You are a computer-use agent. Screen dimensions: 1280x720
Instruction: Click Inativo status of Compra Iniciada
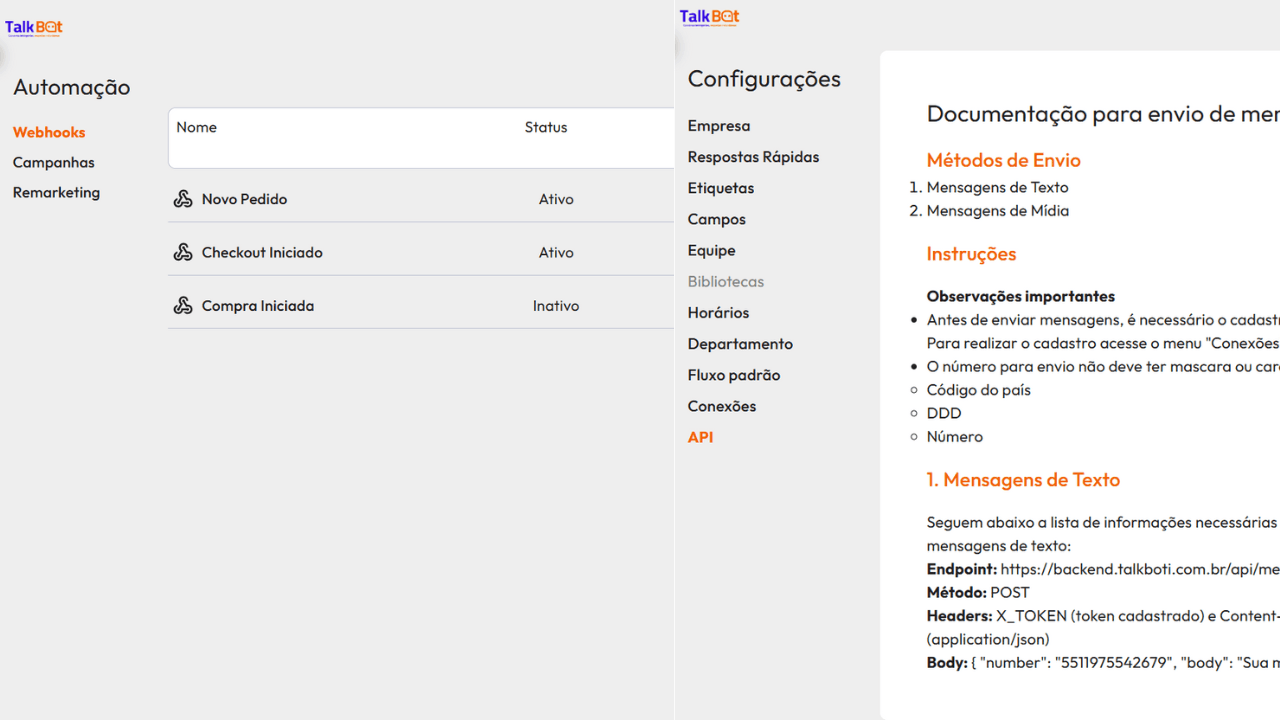pos(556,306)
